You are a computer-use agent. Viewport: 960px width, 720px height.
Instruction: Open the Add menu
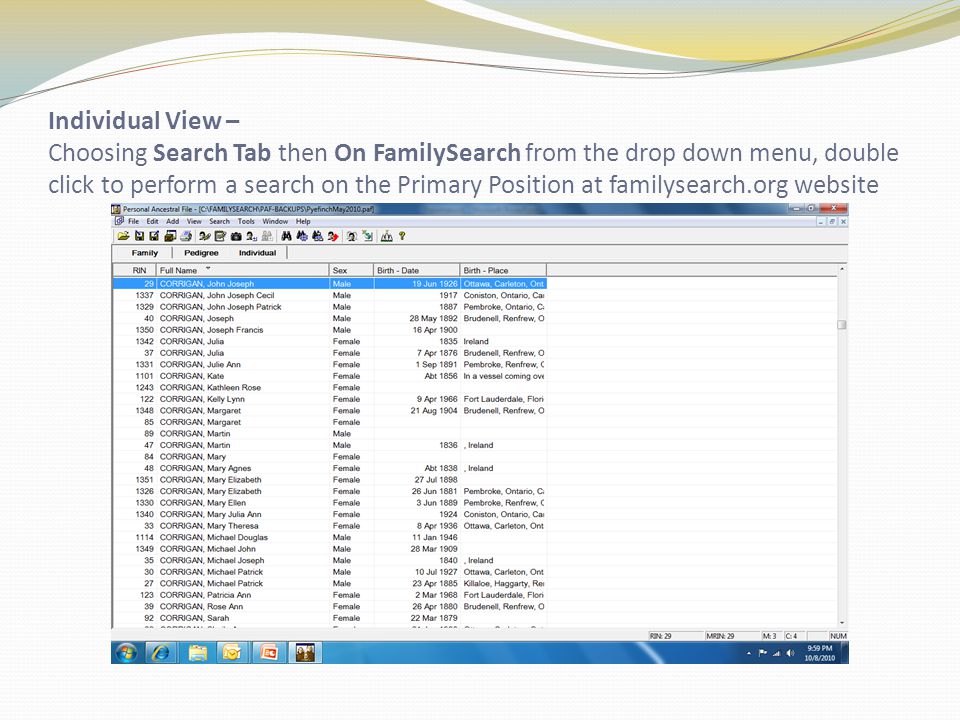coord(173,222)
